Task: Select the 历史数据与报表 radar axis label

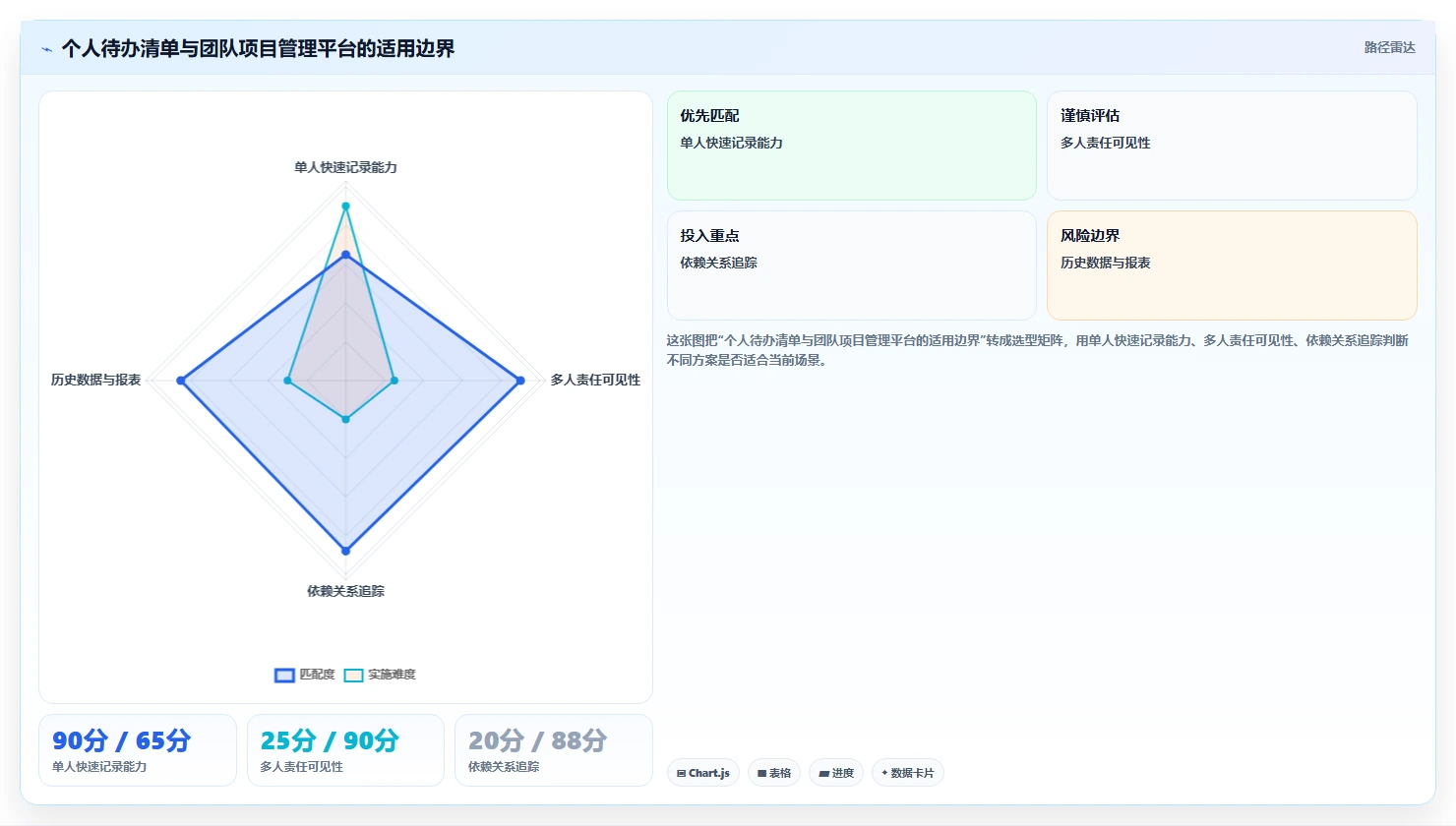Action: click(x=95, y=380)
